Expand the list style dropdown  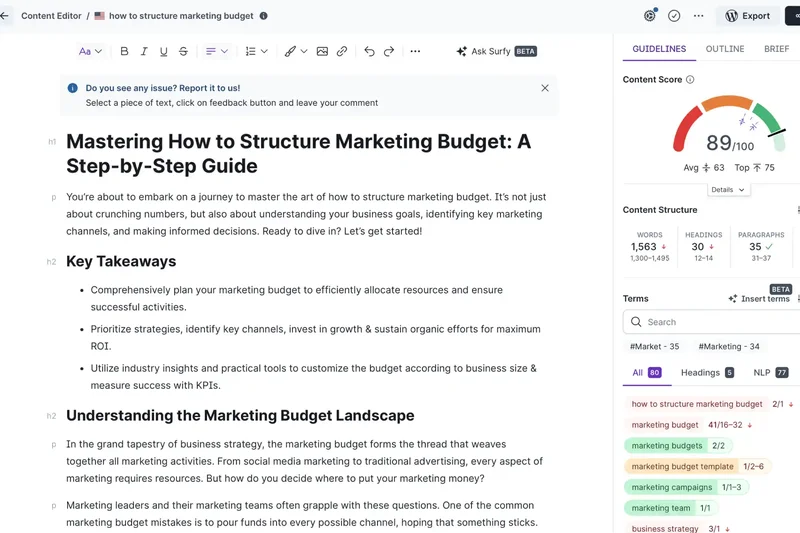click(256, 51)
